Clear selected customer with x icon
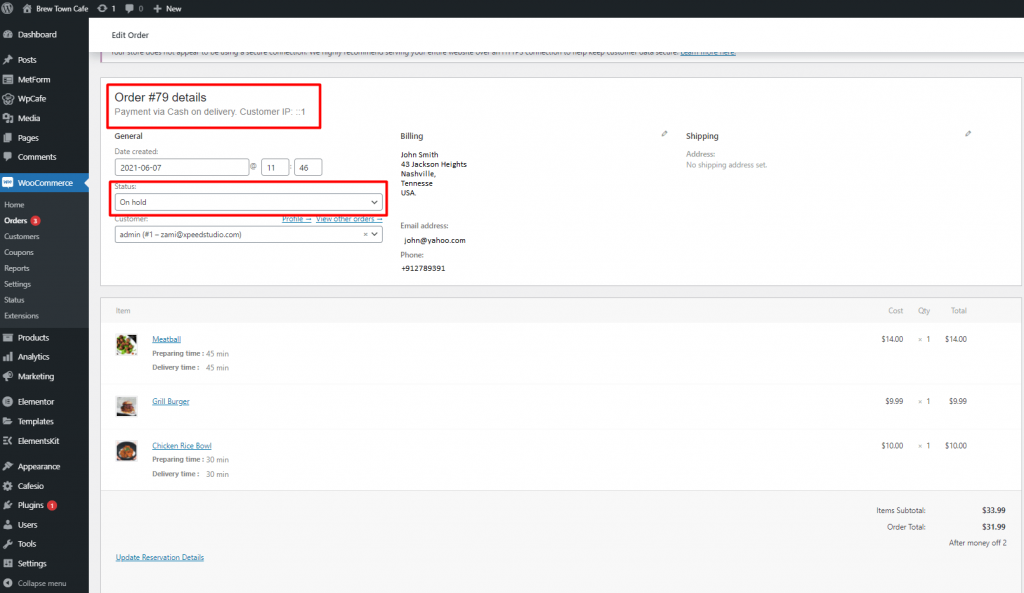1024x593 pixels. click(x=365, y=234)
